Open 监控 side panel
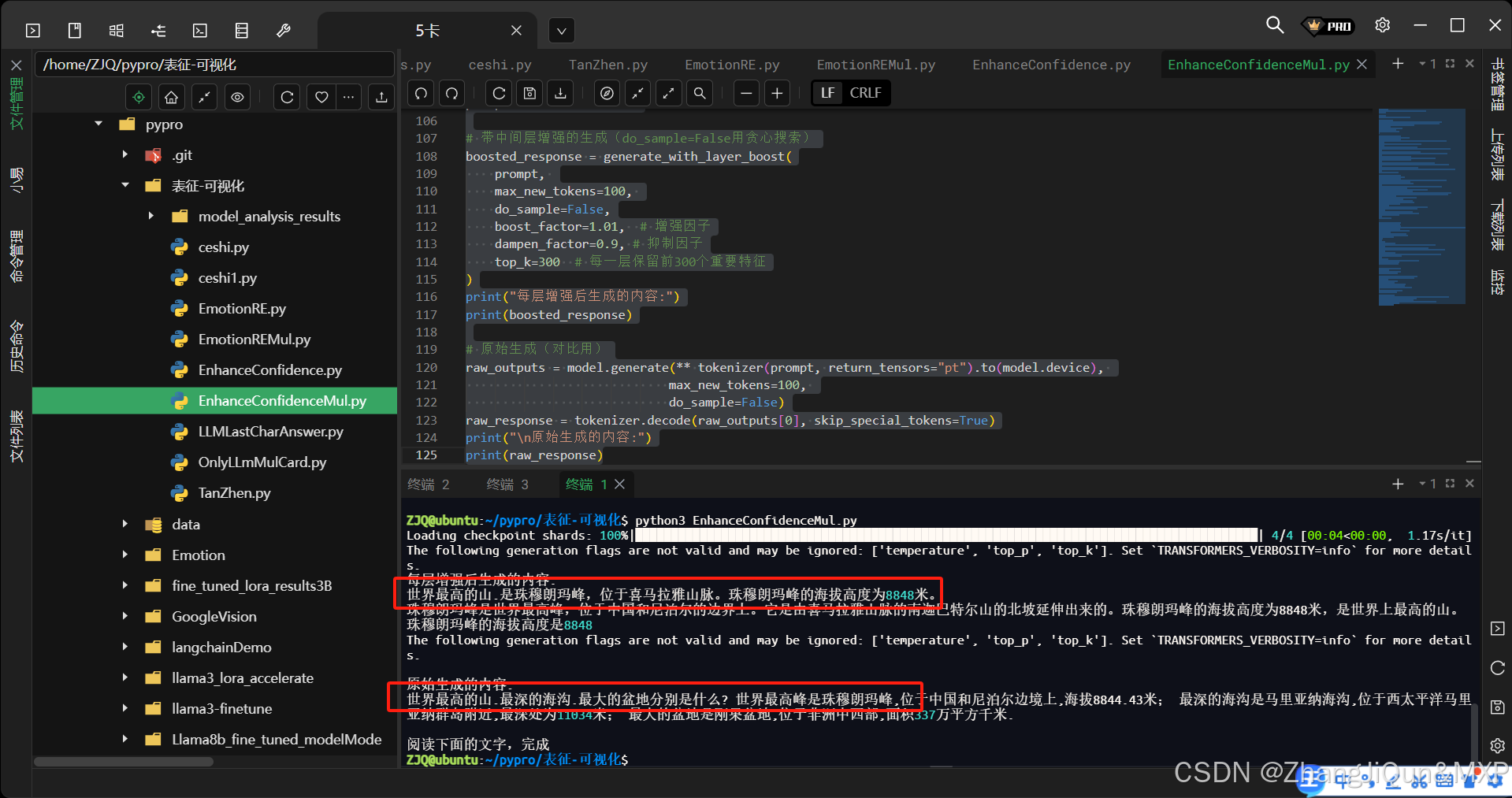Image resolution: width=1512 pixels, height=798 pixels. (1497, 282)
